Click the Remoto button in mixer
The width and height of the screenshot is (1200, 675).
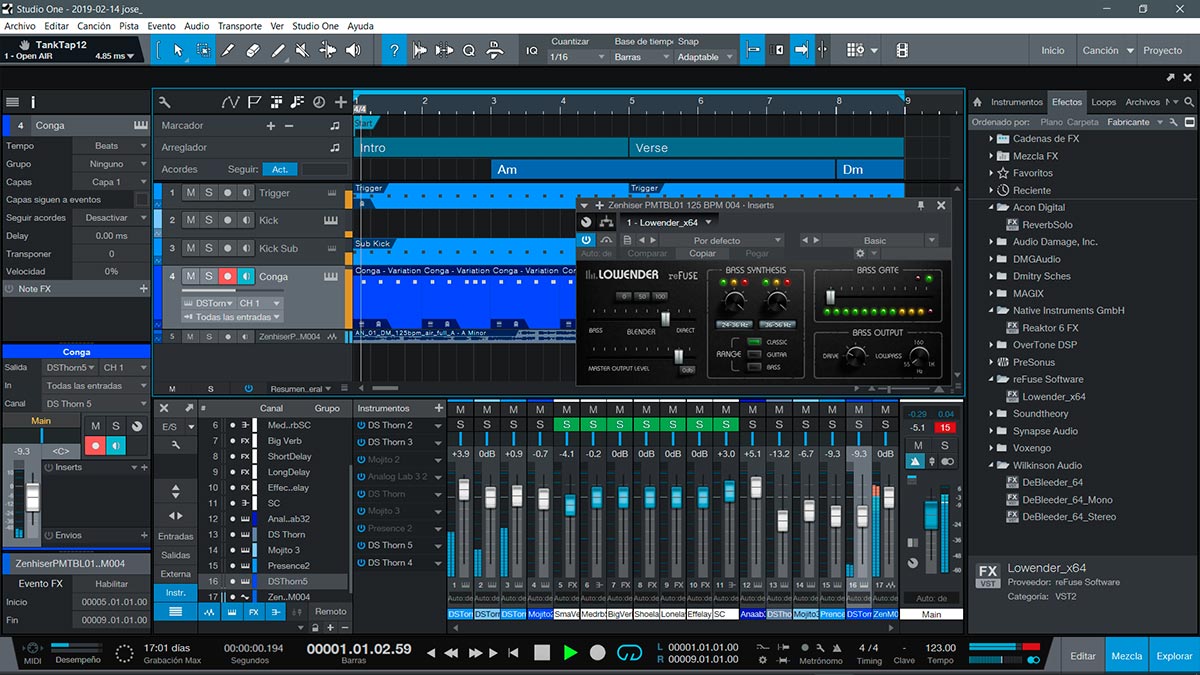pos(331,611)
